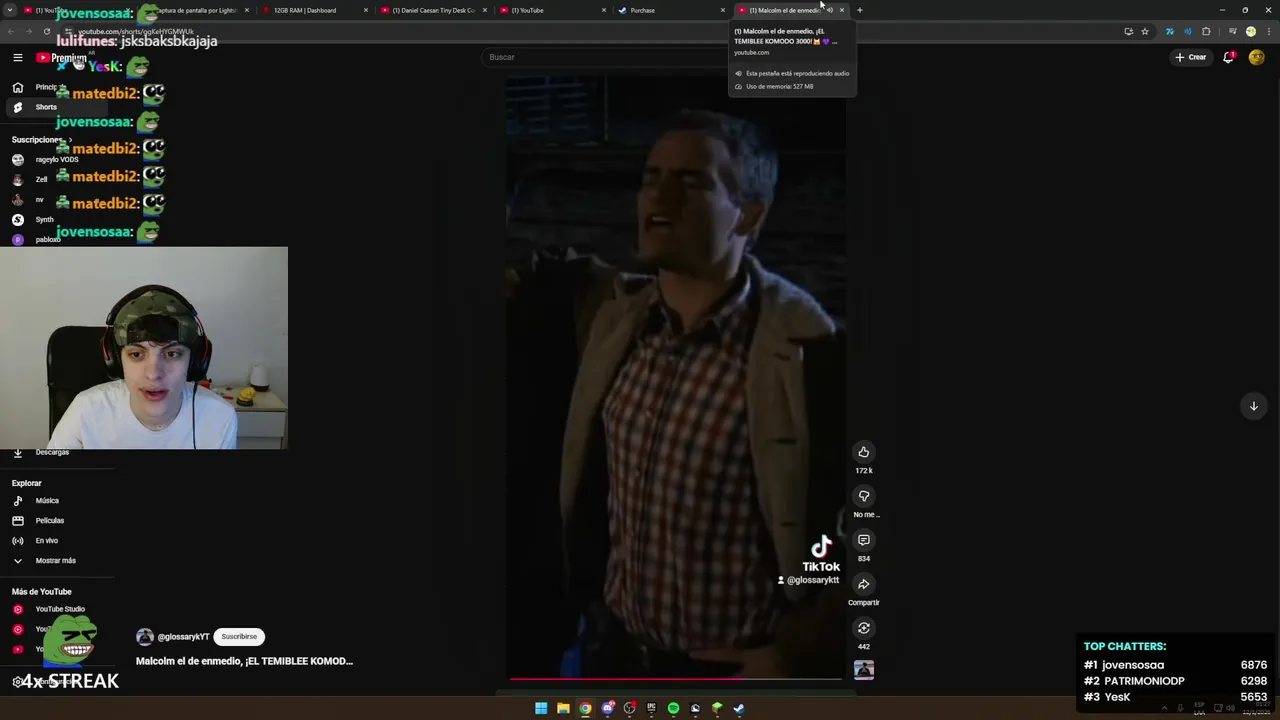Viewport: 1280px width, 720px height.
Task: Click the Compartir share arrow icon
Action: [864, 584]
